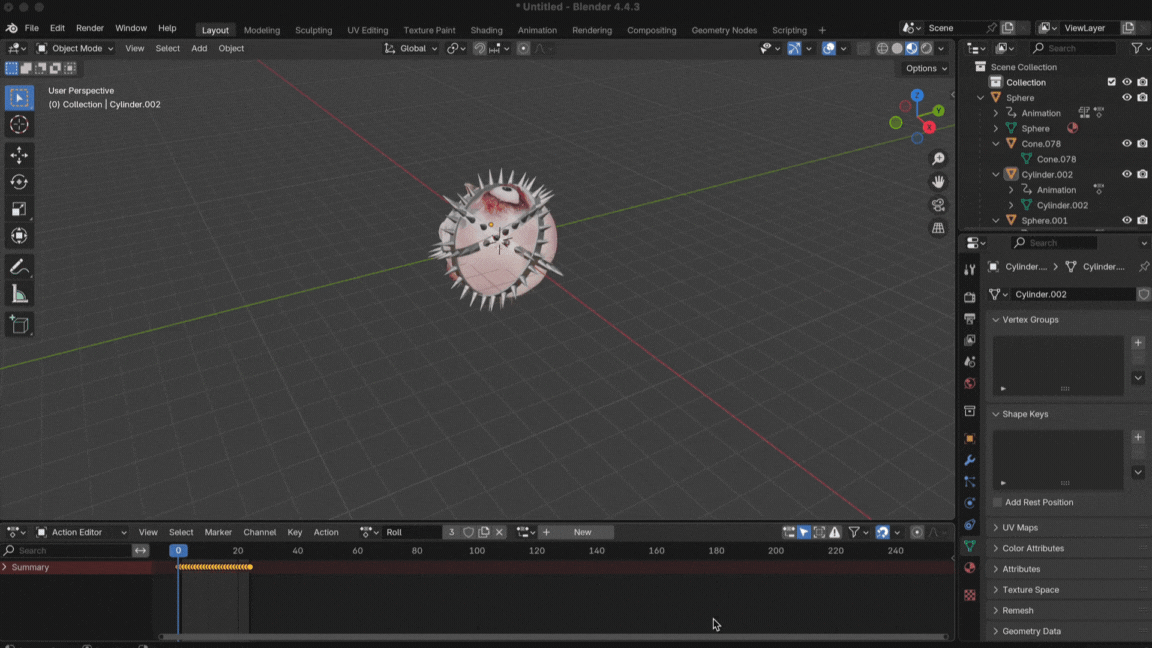This screenshot has width=1152, height=648.
Task: Toggle visibility of Sphere object
Action: [1126, 97]
